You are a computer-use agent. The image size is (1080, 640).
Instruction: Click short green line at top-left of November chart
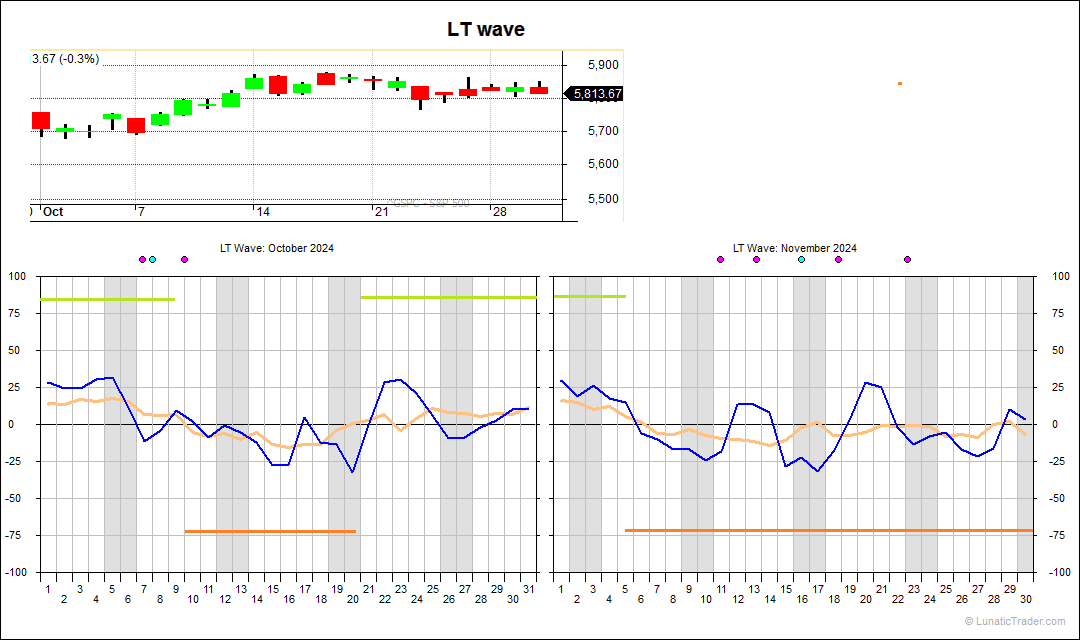[x=590, y=296]
